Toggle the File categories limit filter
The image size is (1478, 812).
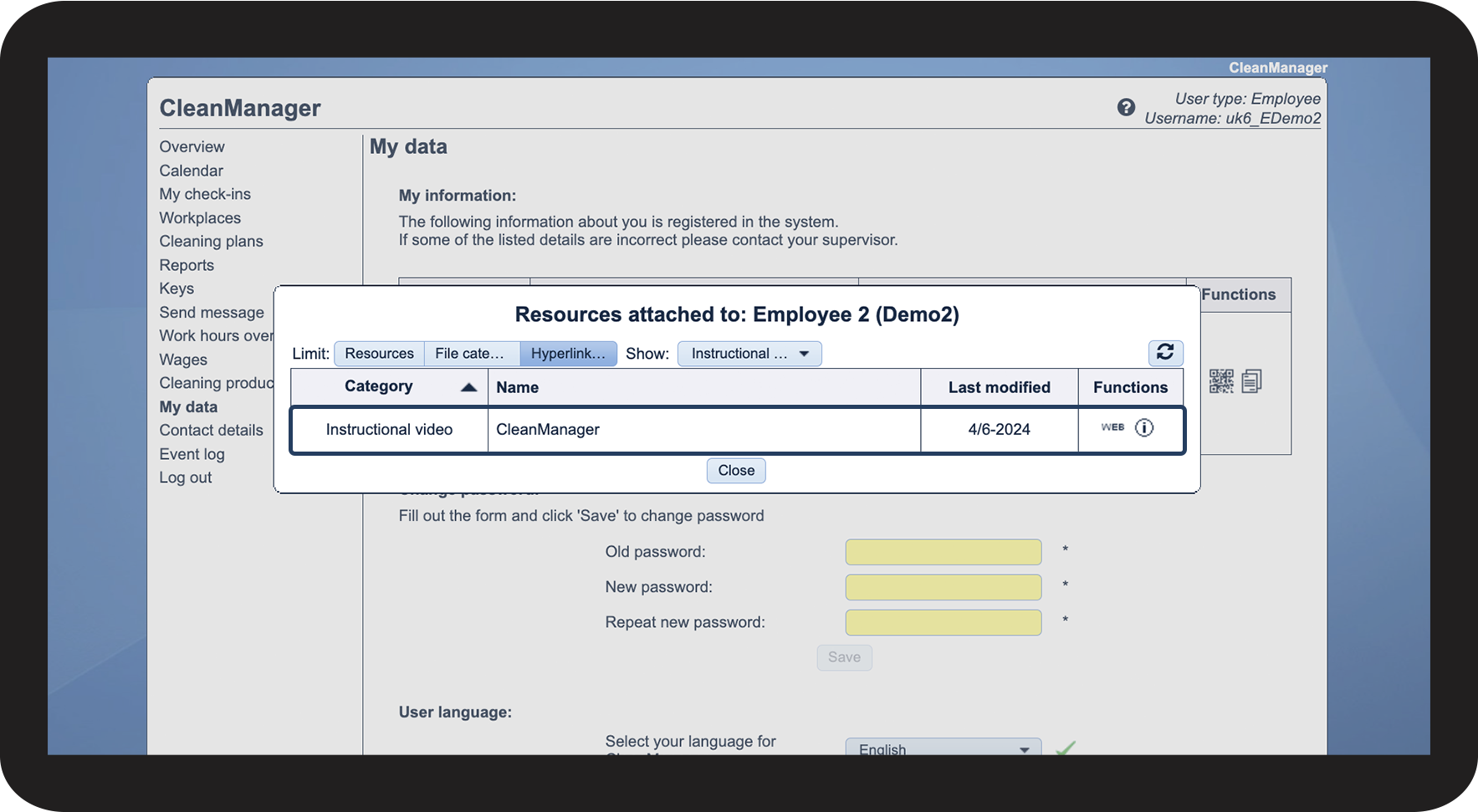point(471,354)
